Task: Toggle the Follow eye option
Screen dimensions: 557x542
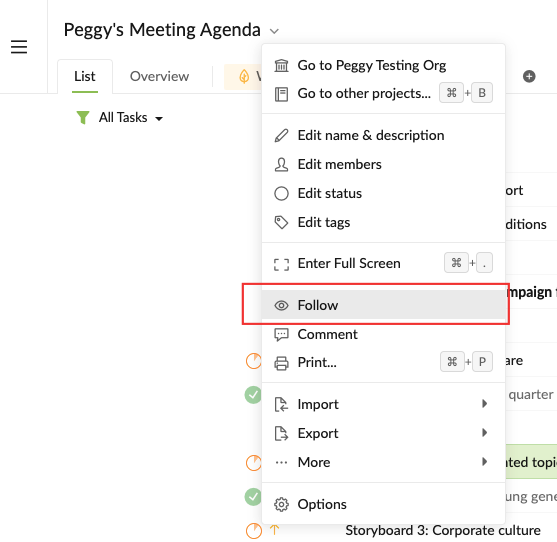Action: [383, 305]
